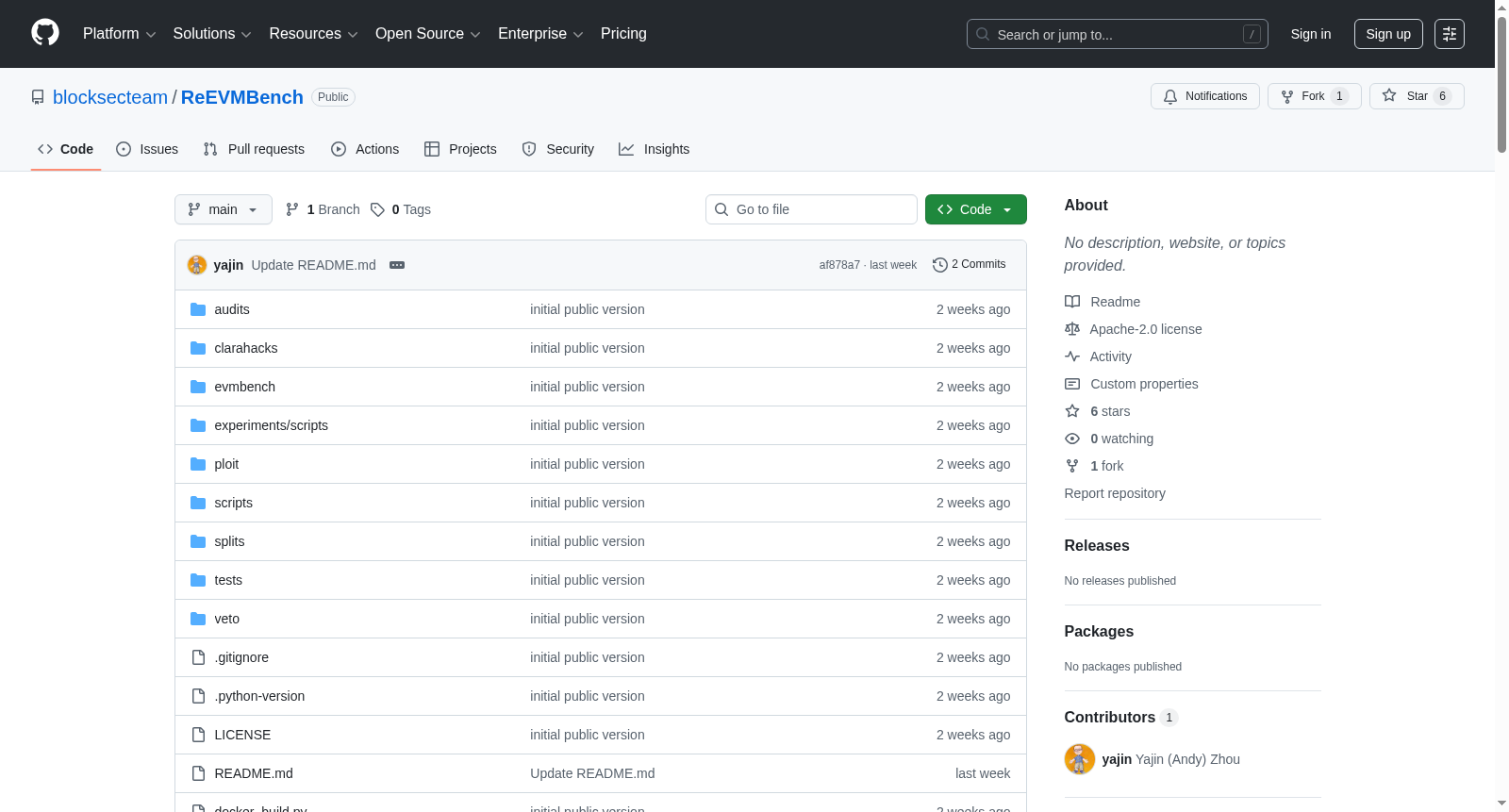Image resolution: width=1509 pixels, height=812 pixels.
Task: Click the star icon to star repository
Action: click(1389, 95)
